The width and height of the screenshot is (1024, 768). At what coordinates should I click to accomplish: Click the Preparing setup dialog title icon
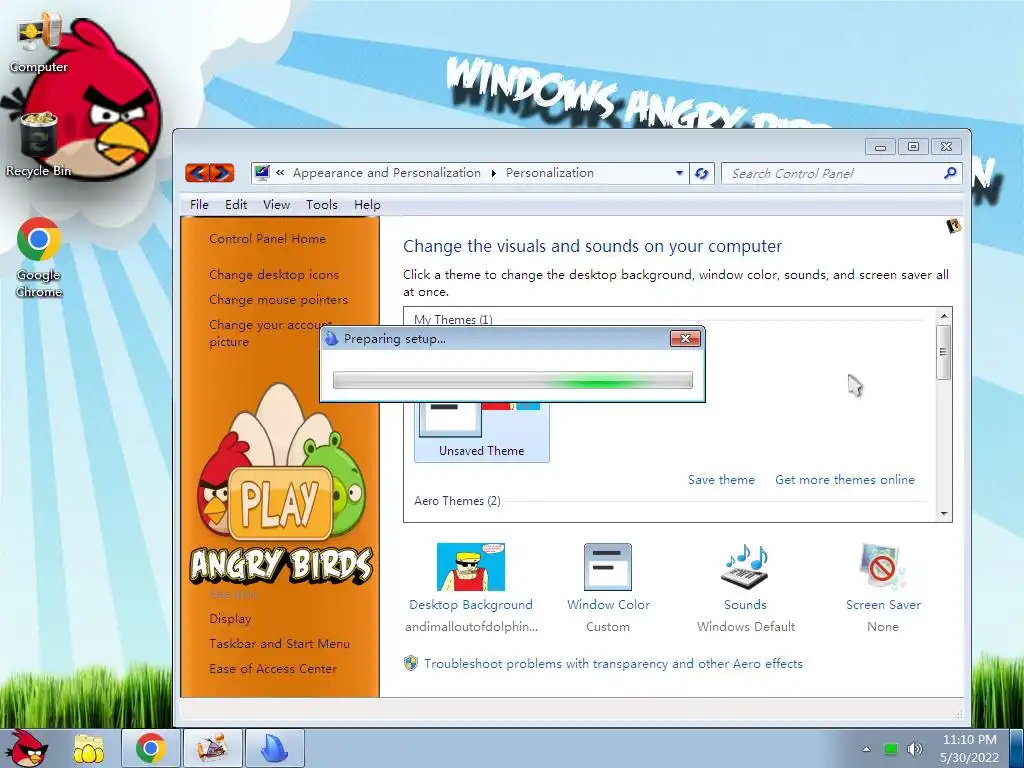[x=332, y=338]
